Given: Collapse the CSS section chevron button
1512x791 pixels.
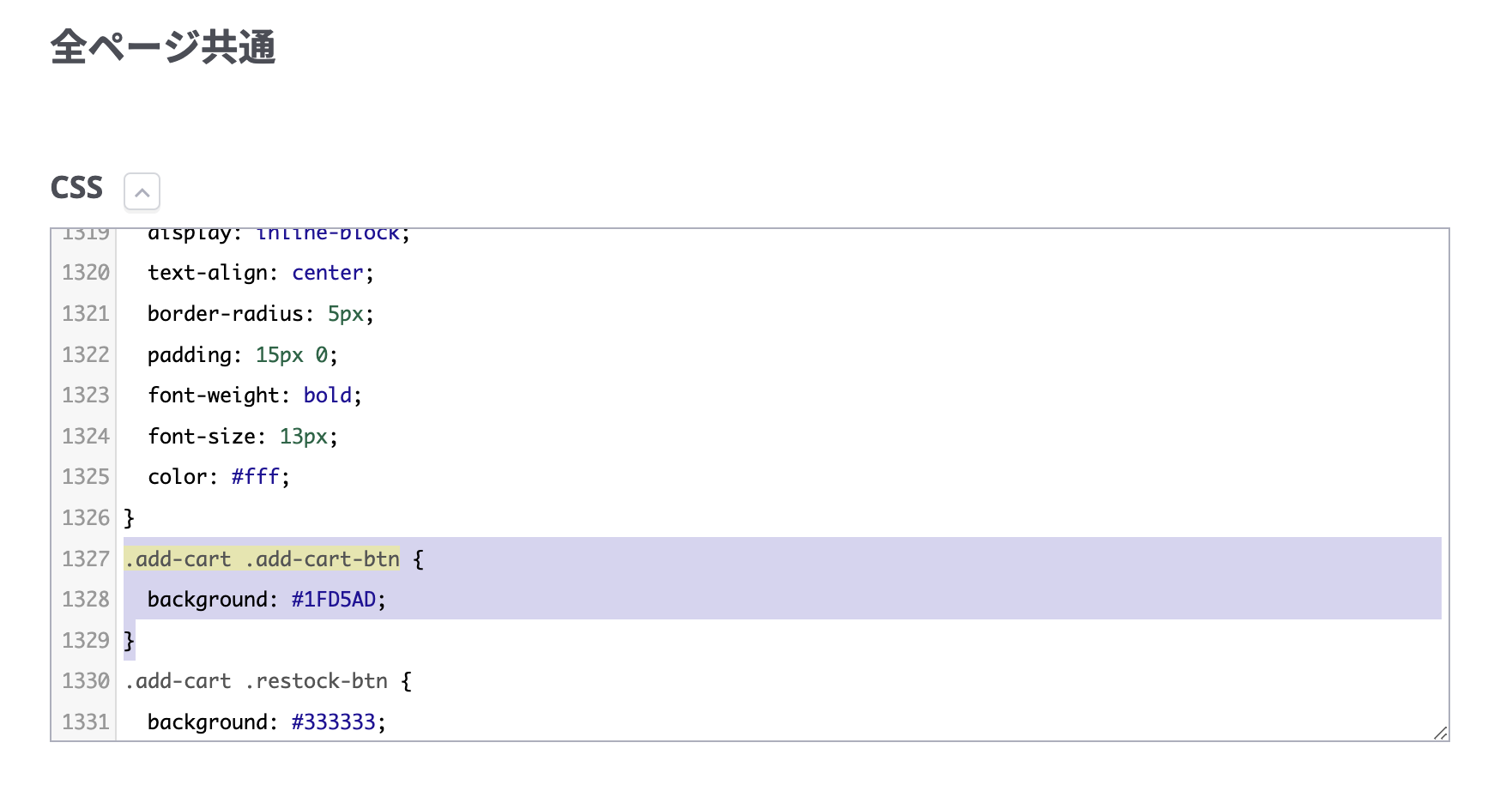Looking at the screenshot, I should 142,191.
